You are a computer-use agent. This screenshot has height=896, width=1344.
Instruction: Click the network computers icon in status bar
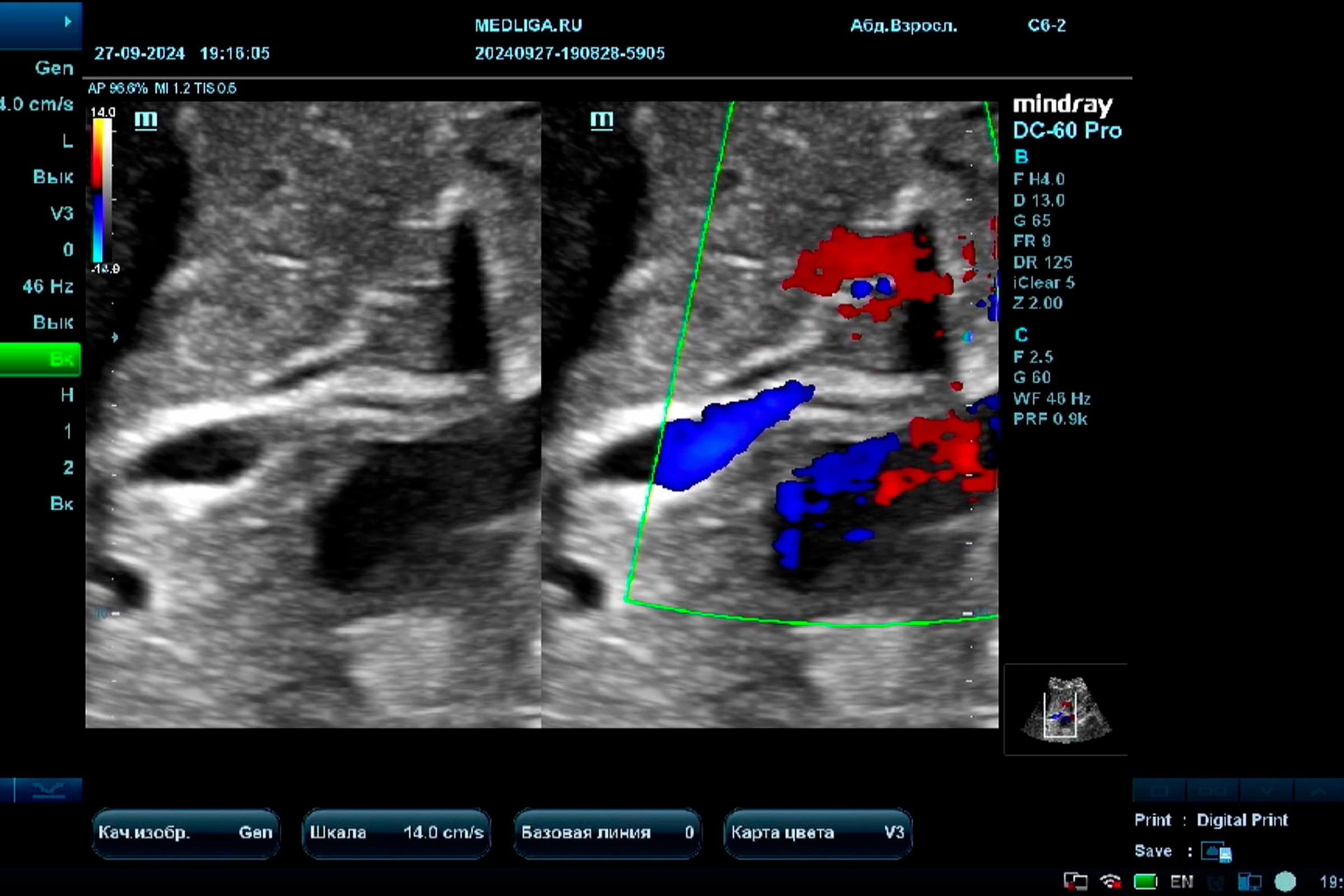pyautogui.click(x=1250, y=881)
